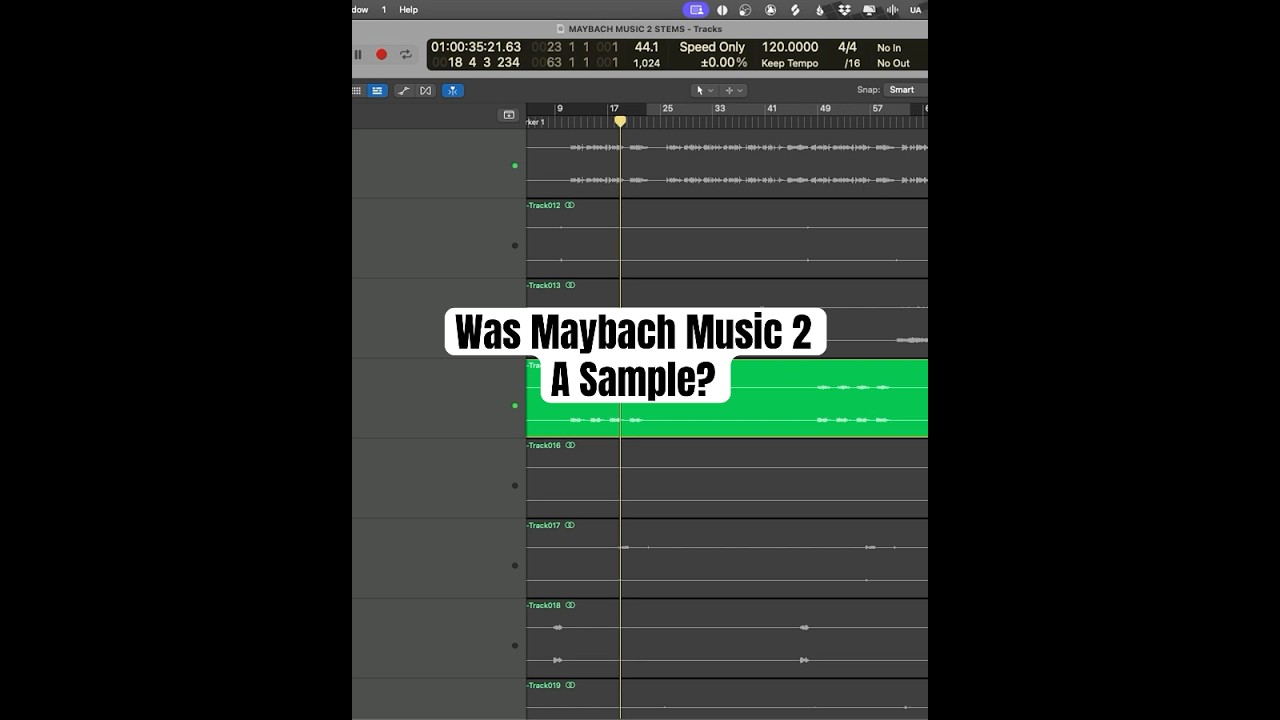Open the Keep Tempo mode menu
This screenshot has height=720, width=1280.
tap(790, 63)
